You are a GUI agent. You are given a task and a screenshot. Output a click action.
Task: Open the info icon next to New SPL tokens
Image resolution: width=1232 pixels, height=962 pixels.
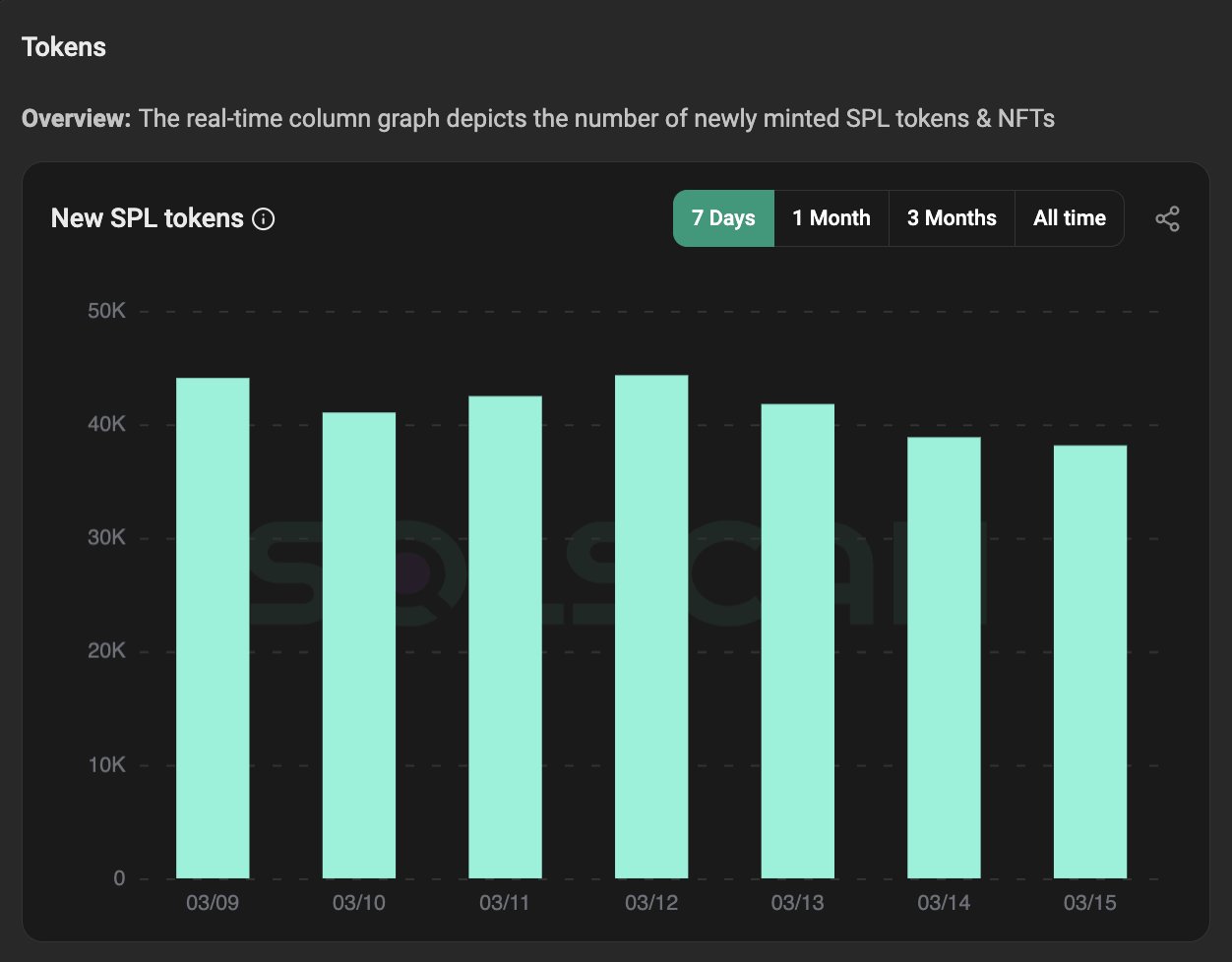coord(264,218)
